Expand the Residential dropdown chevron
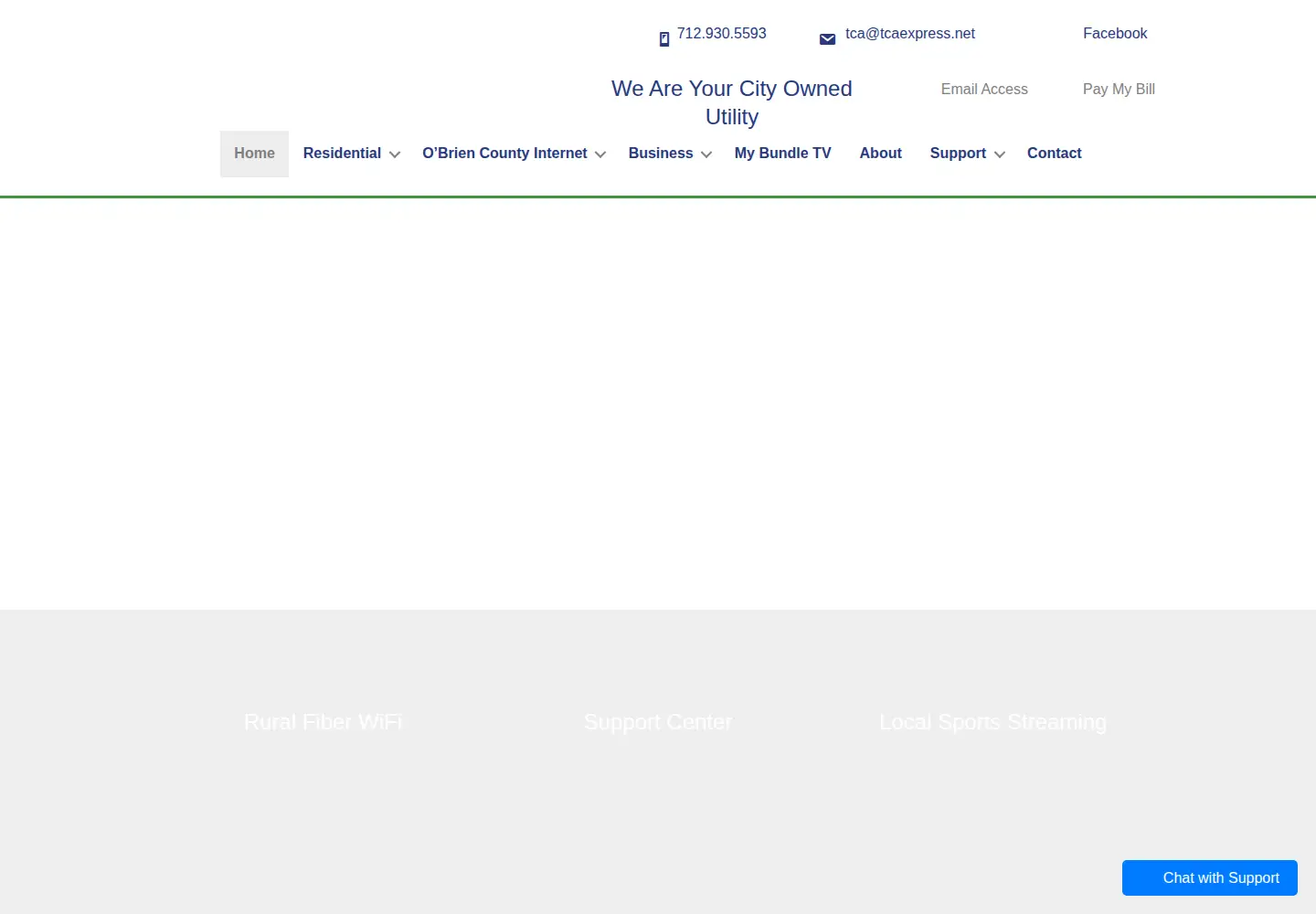The width and height of the screenshot is (1316, 914). [395, 154]
